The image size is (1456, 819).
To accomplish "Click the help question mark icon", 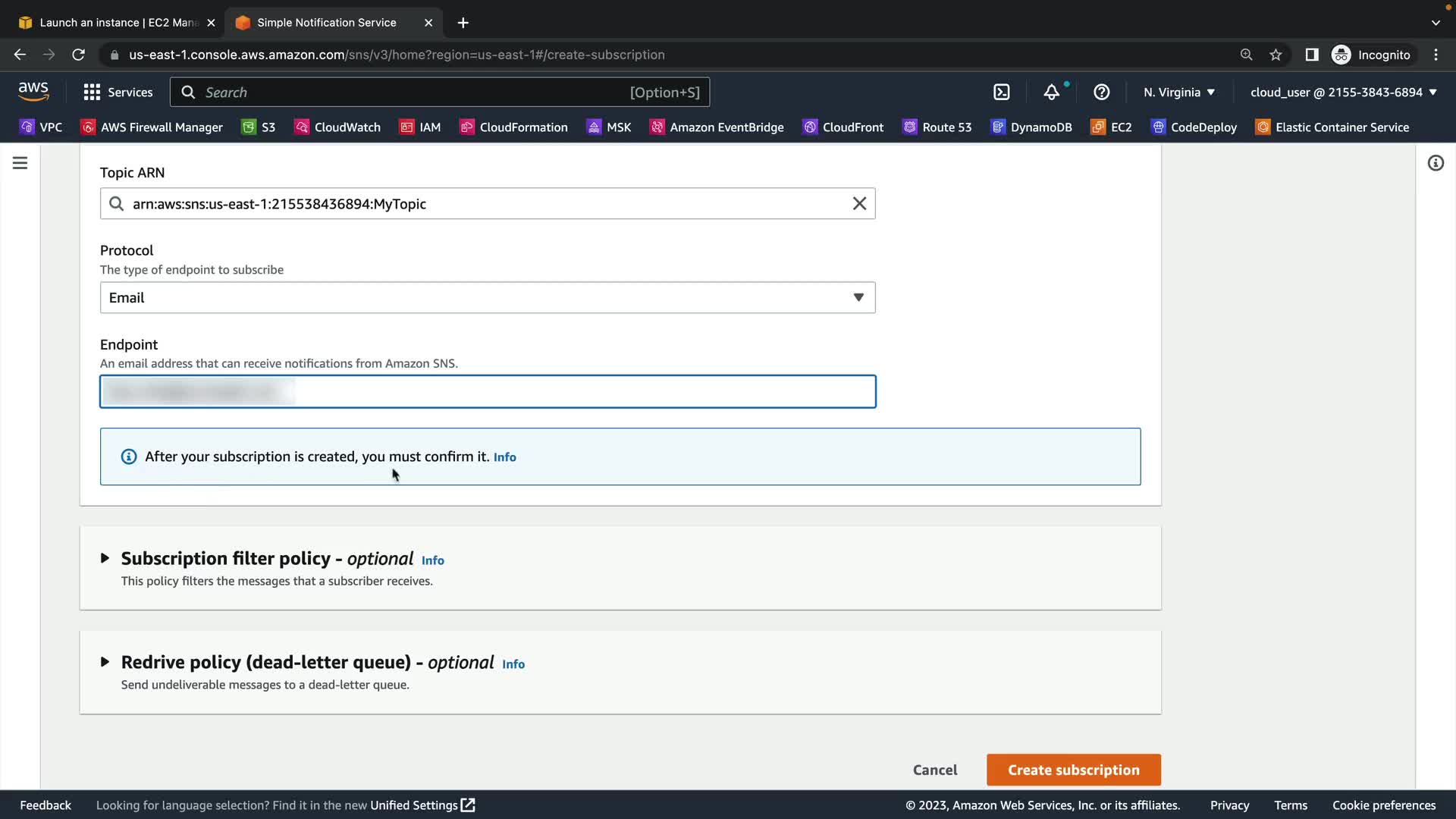I will (x=1101, y=92).
